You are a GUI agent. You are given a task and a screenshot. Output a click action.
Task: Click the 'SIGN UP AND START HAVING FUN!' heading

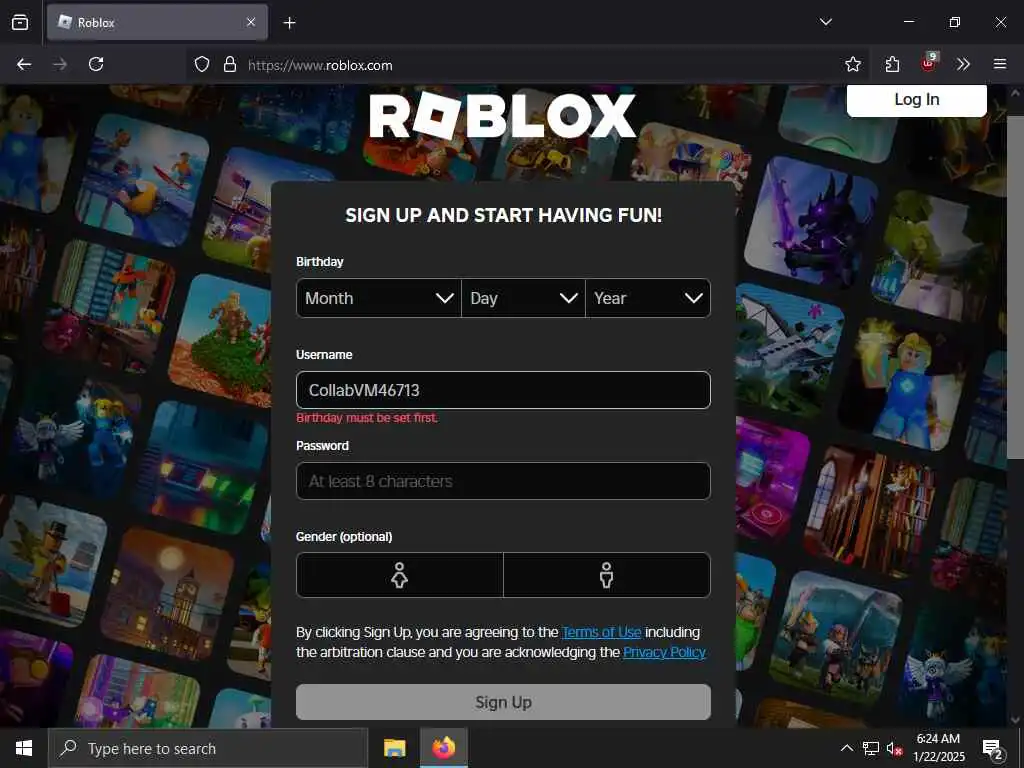click(x=504, y=215)
